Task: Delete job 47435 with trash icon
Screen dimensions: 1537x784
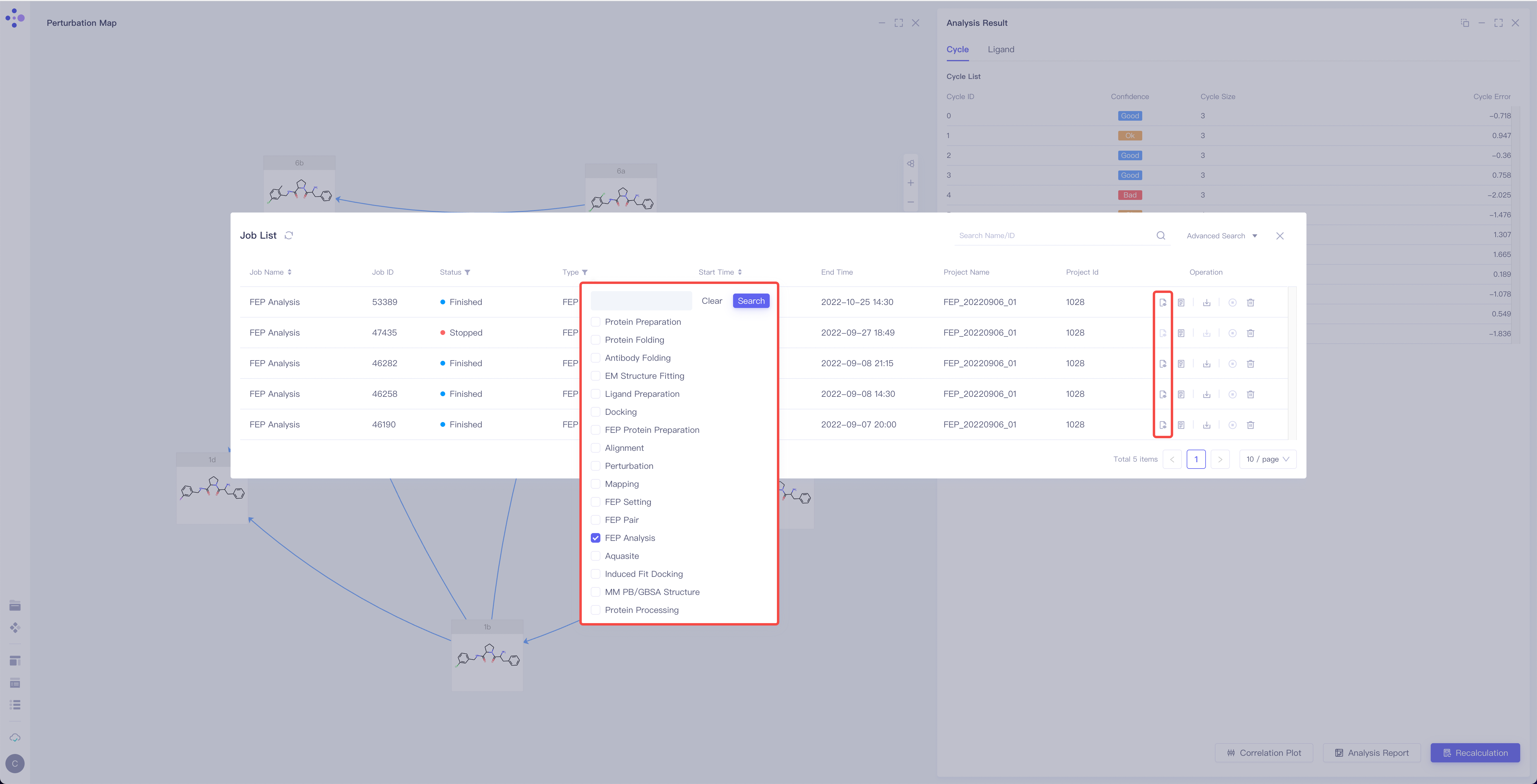Action: coord(1251,333)
